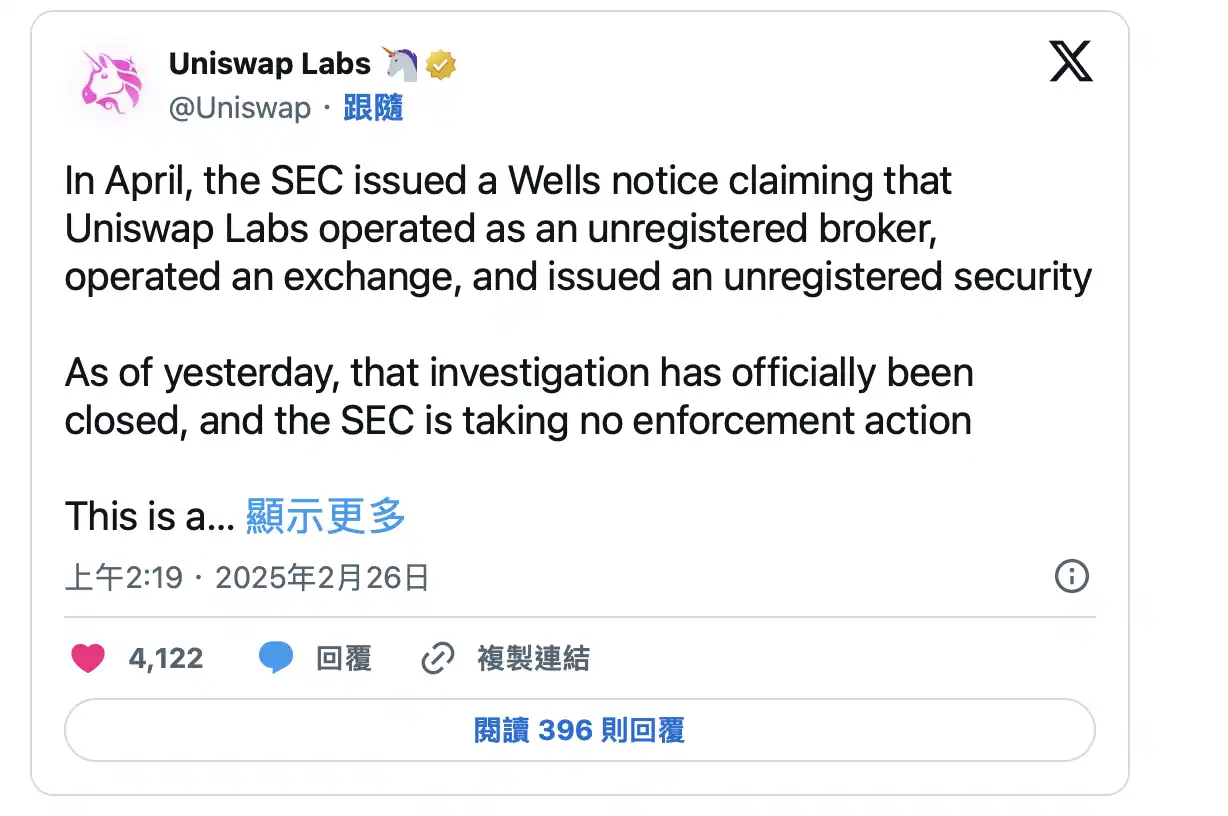This screenshot has height=816, width=1228.
Task: Click the blue reply bubble icon
Action: coord(276,658)
